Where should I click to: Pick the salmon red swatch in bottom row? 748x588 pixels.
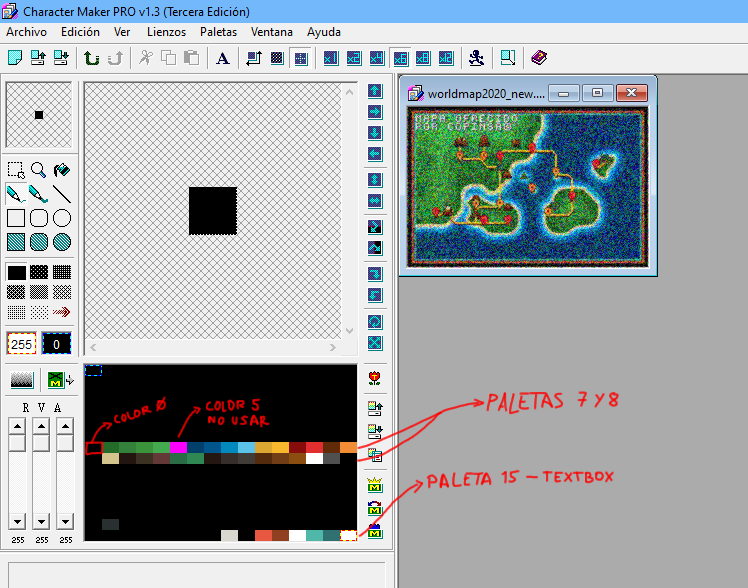coord(263,536)
